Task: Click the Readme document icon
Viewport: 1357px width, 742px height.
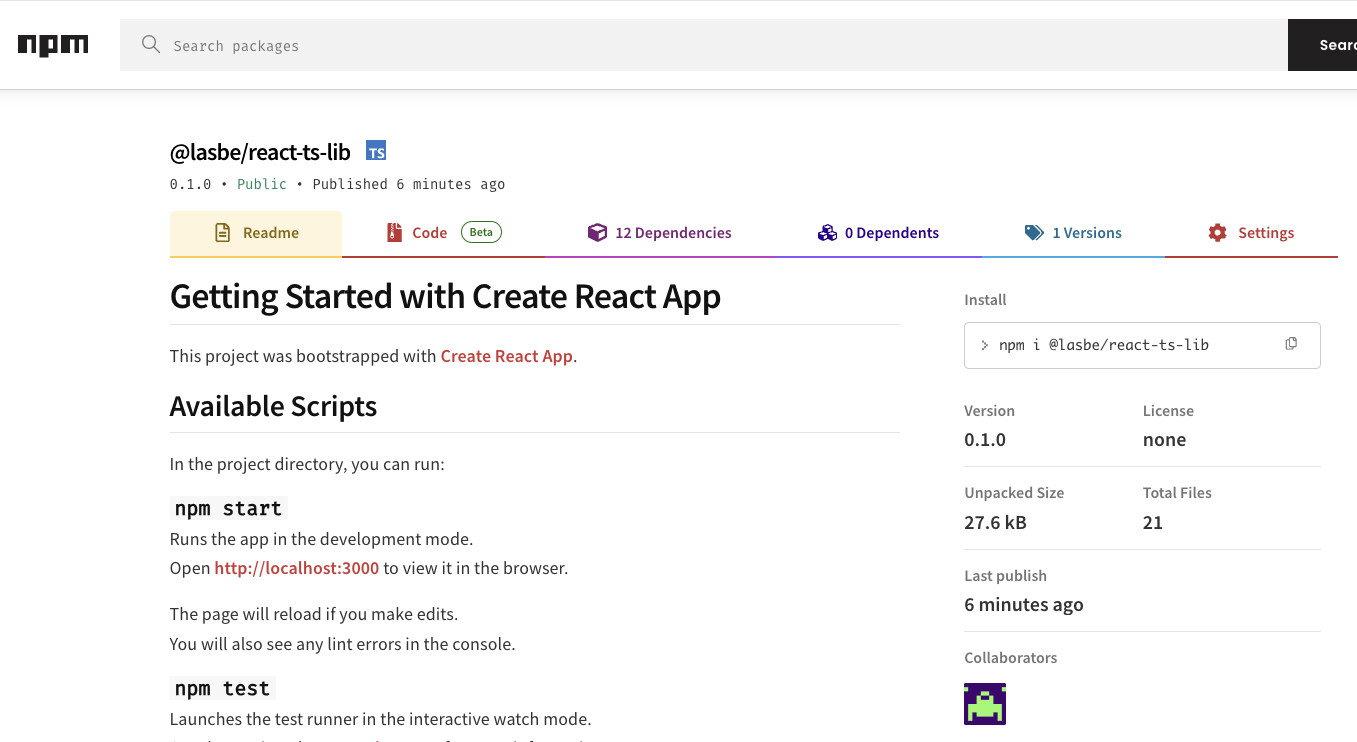Action: [x=223, y=233]
